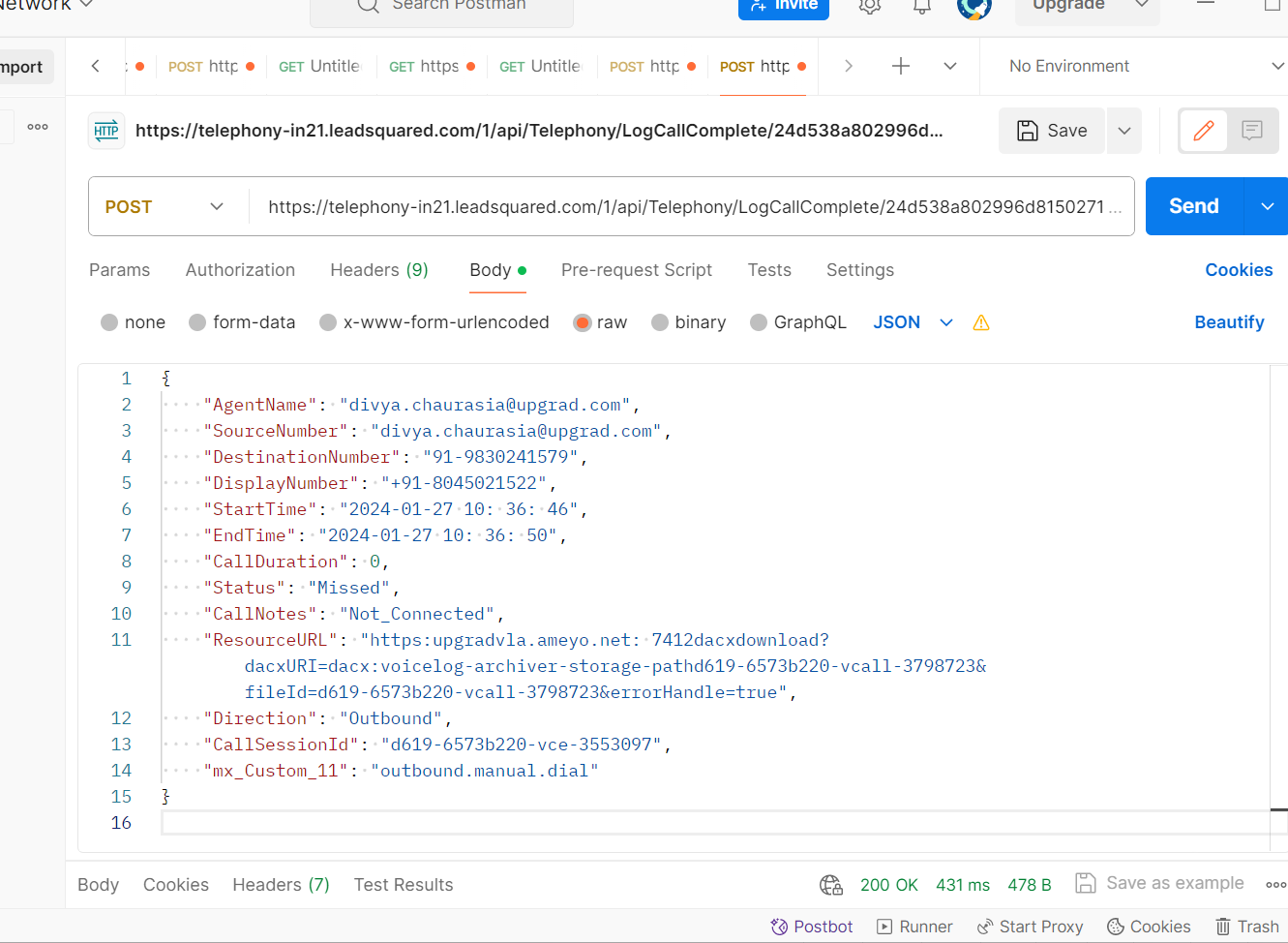Open the Pre-request Script tab
This screenshot has width=1288, height=943.
coord(637,270)
